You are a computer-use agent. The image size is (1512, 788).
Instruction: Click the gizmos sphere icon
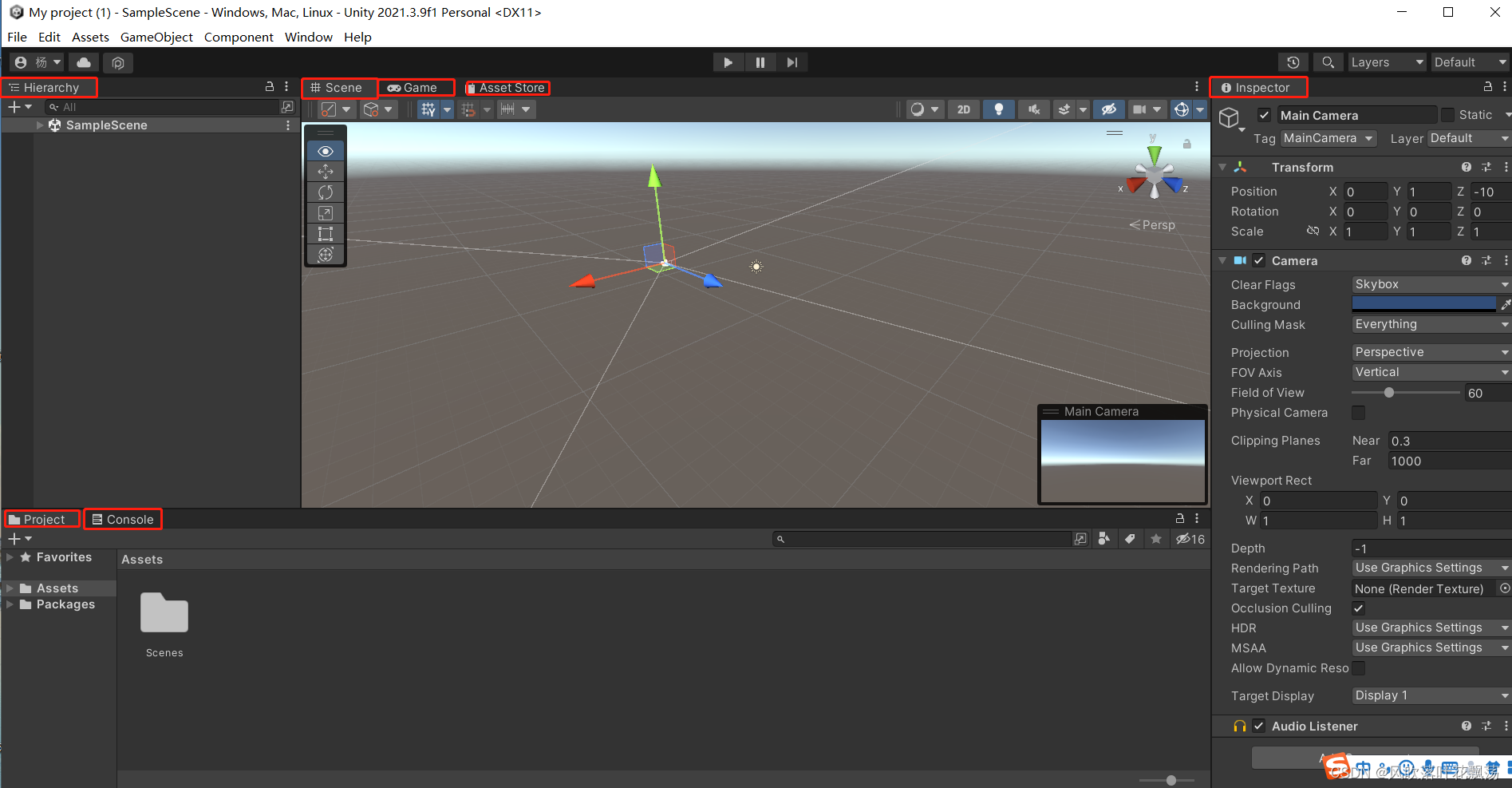click(x=1182, y=109)
